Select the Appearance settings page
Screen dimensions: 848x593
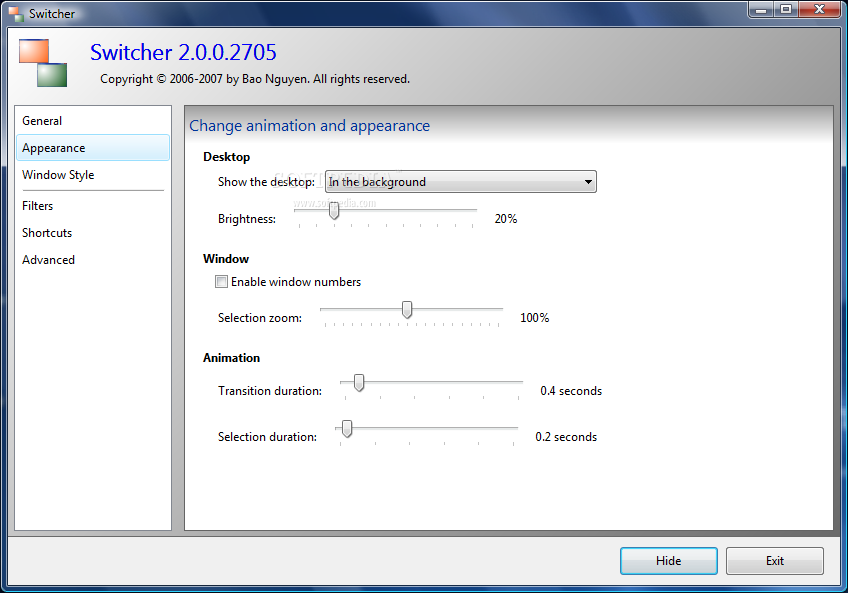tap(92, 148)
